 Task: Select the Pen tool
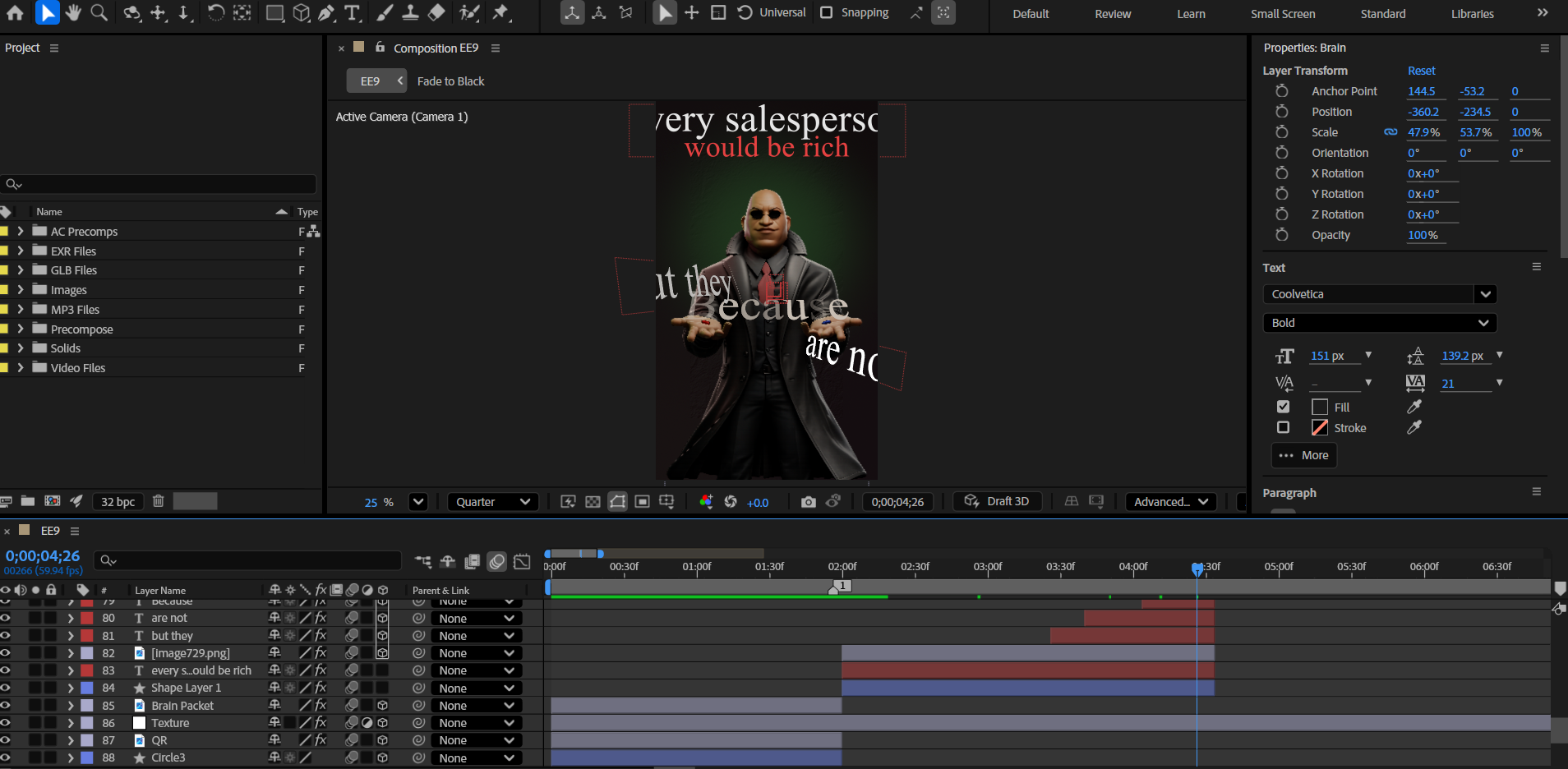click(x=326, y=12)
